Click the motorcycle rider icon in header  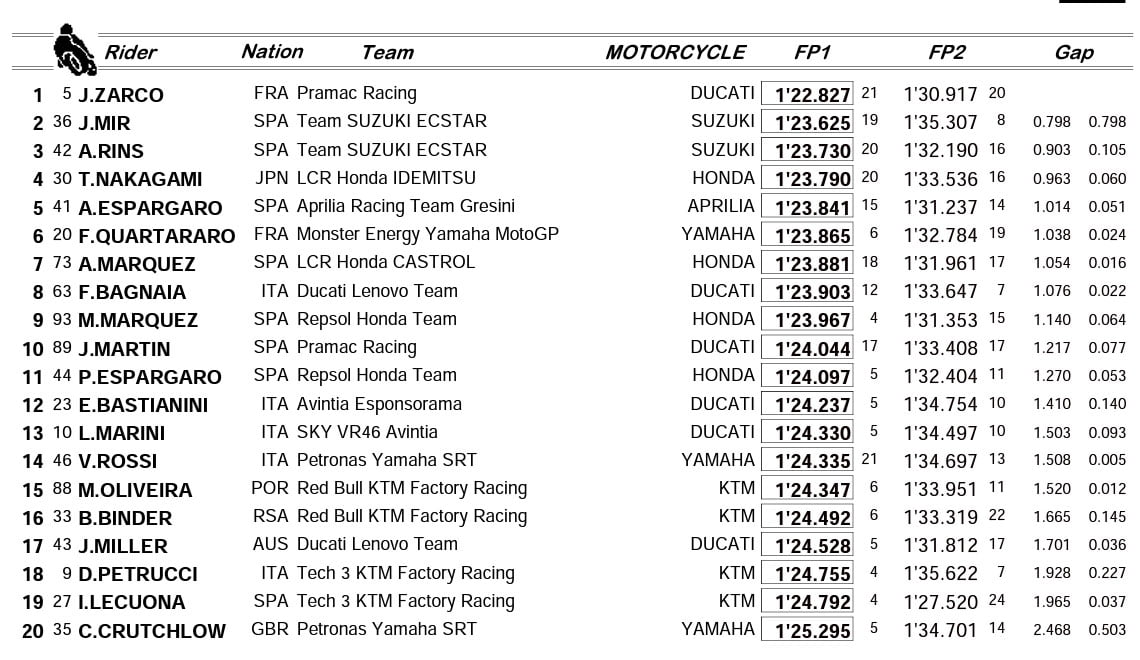click(x=72, y=50)
